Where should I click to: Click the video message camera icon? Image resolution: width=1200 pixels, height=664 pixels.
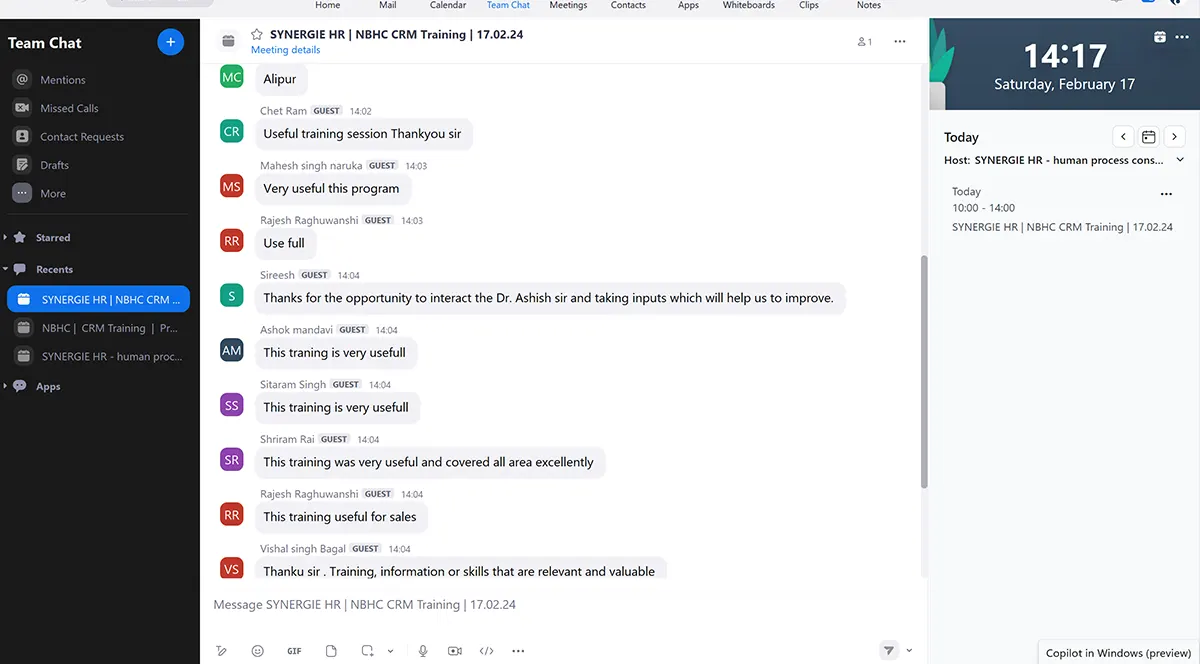coord(455,651)
